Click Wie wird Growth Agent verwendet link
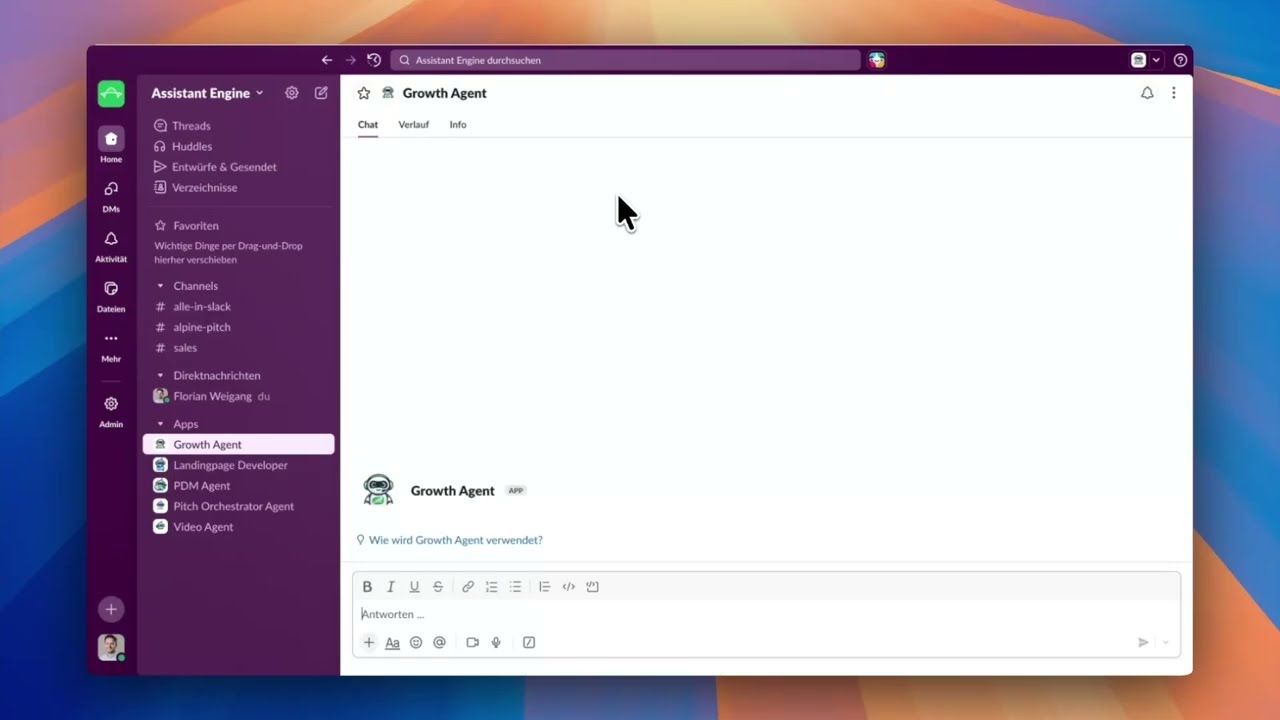Viewport: 1280px width, 720px height. point(456,540)
